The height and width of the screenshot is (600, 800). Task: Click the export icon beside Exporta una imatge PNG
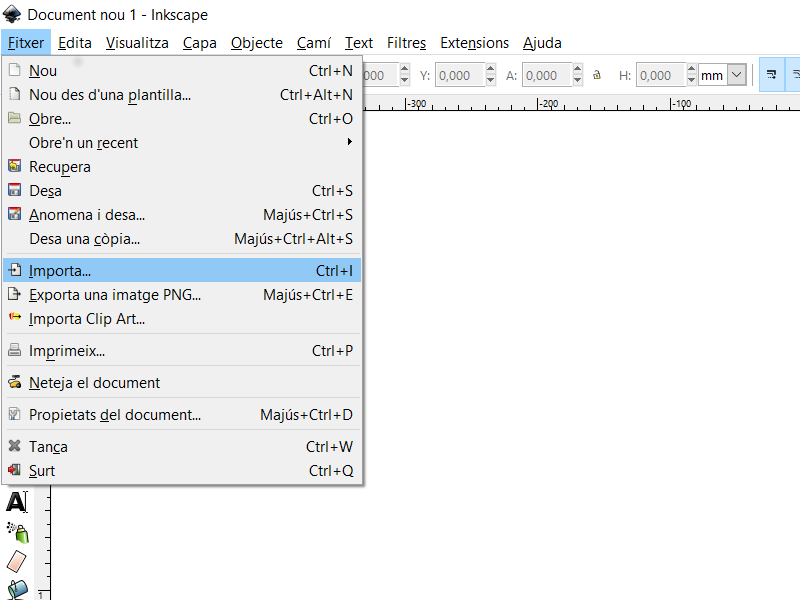15,294
